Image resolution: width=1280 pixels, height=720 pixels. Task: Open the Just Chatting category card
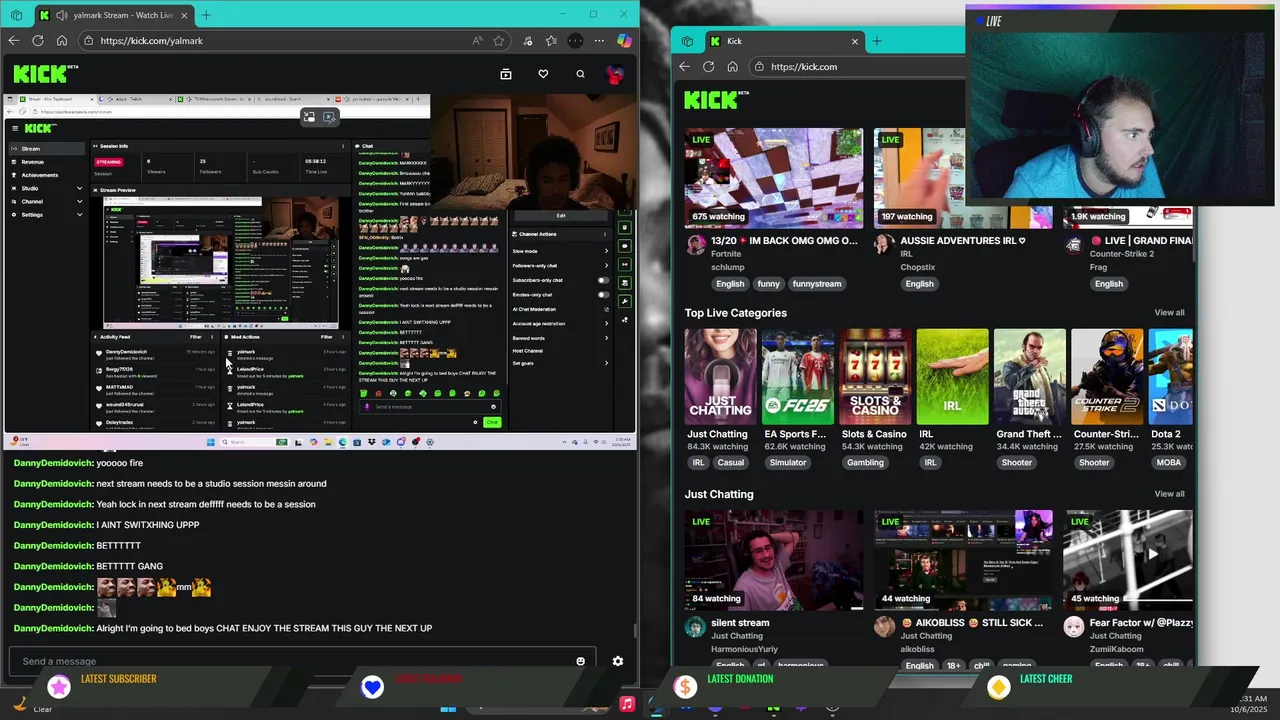(720, 377)
